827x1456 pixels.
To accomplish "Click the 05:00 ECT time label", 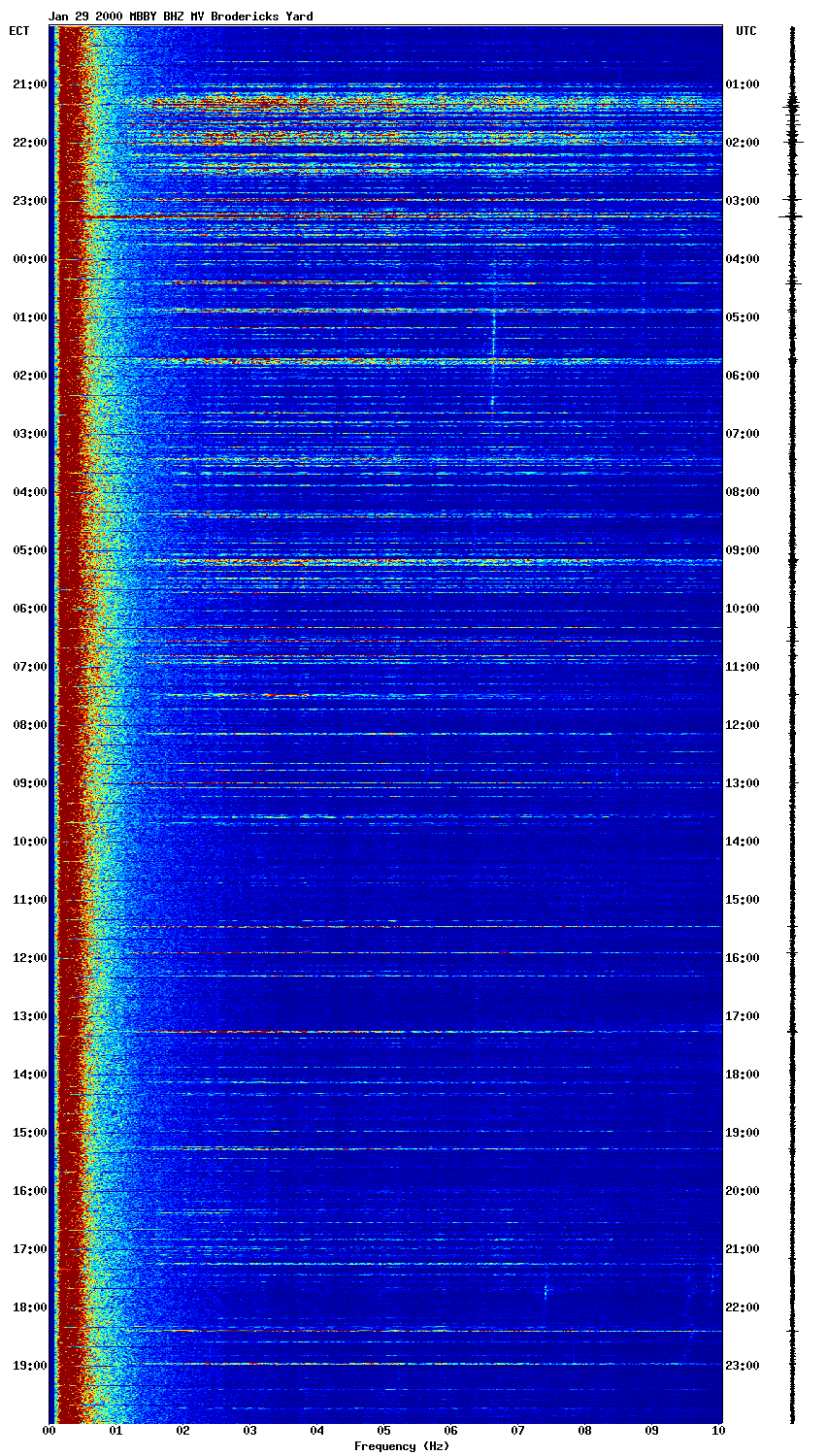I will (x=30, y=550).
